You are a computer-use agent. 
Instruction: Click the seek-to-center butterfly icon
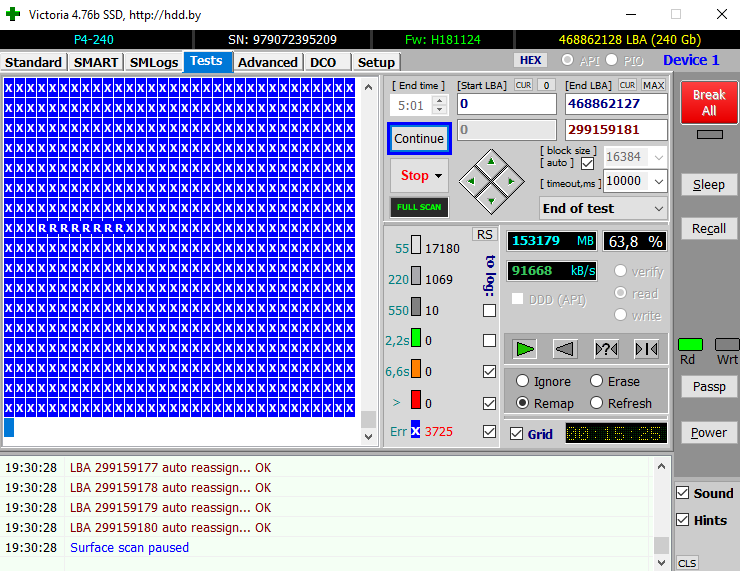click(647, 349)
